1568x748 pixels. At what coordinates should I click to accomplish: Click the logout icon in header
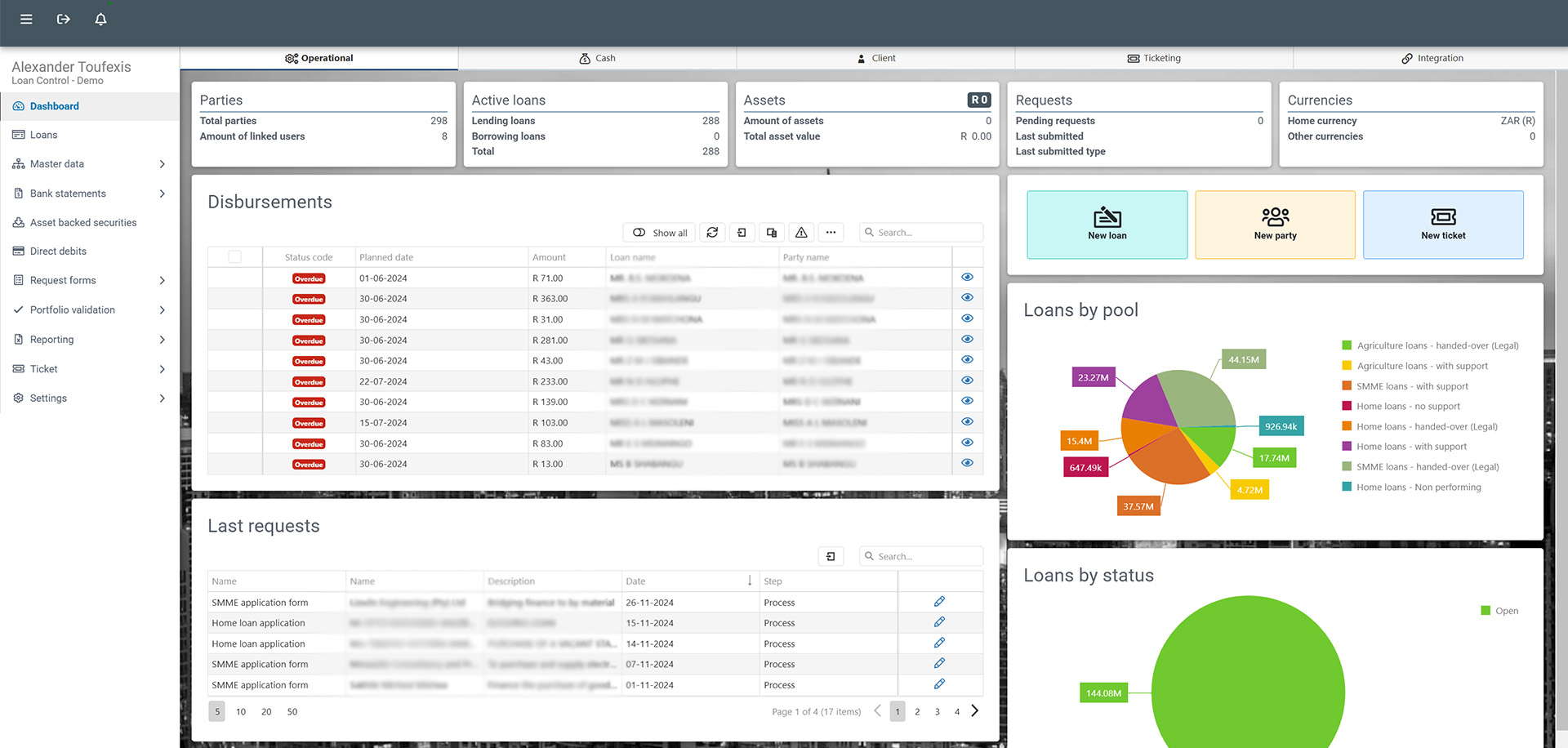point(64,19)
